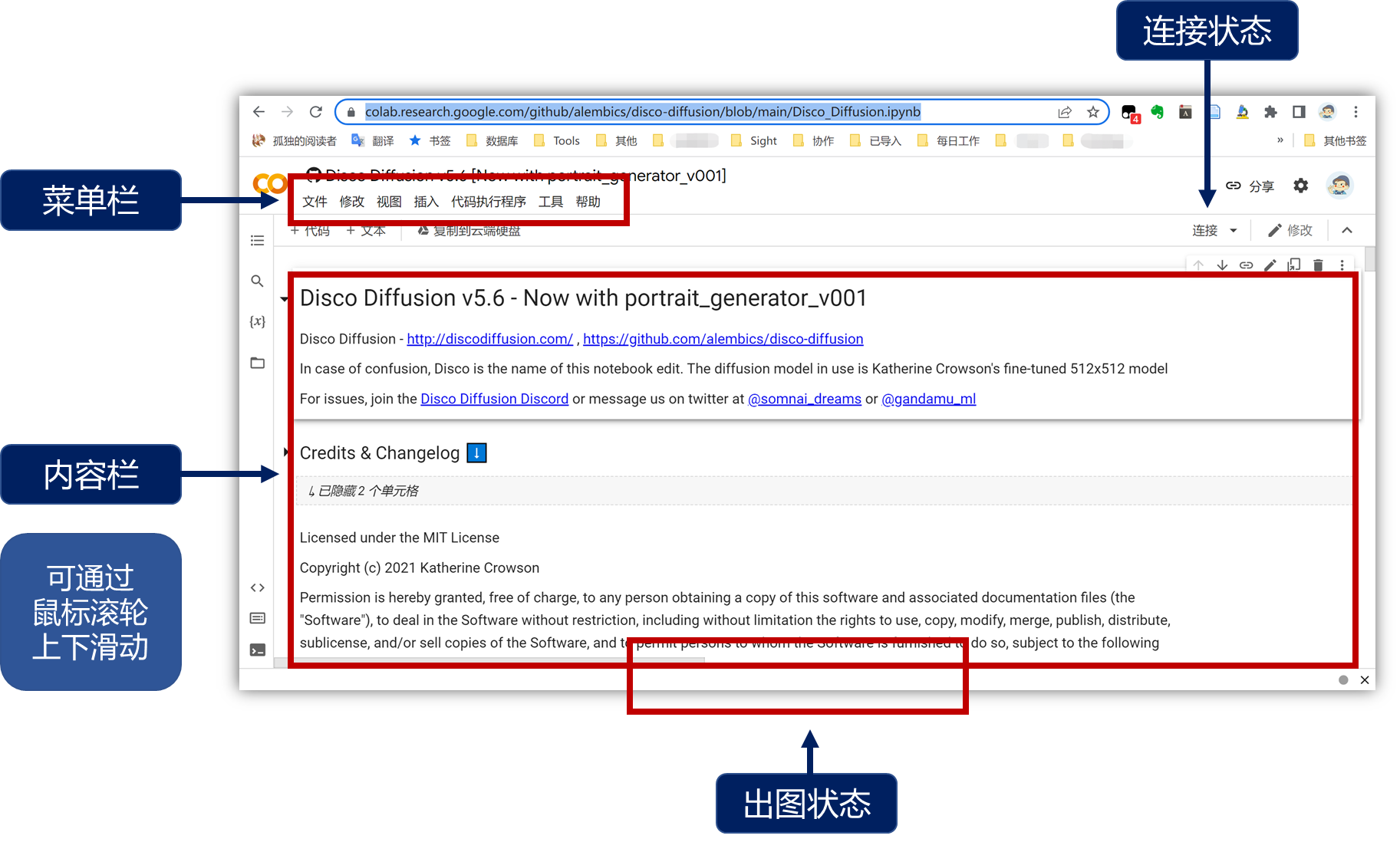This screenshot has height=842, width=1400.
Task: Go back to the previous browser page
Action: [x=259, y=112]
